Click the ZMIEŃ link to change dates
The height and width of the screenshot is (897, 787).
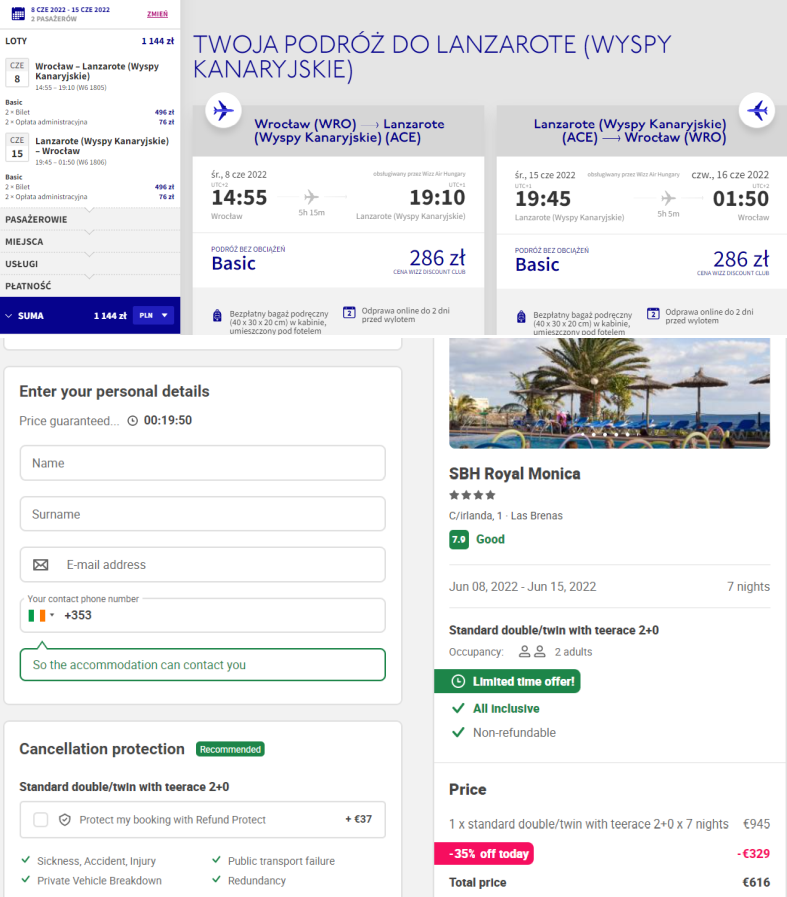click(157, 14)
